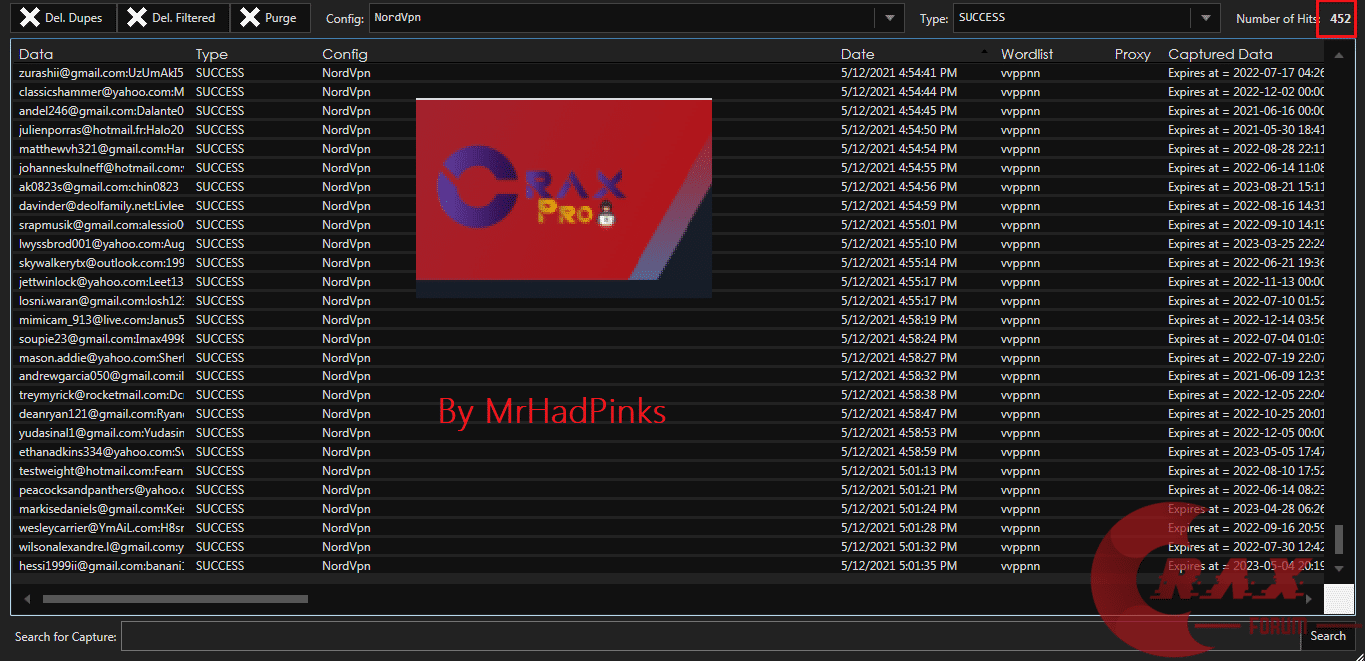This screenshot has width=1365, height=661.
Task: Select the row dated 5/12/2021 4:58:32 PM
Action: point(668,377)
